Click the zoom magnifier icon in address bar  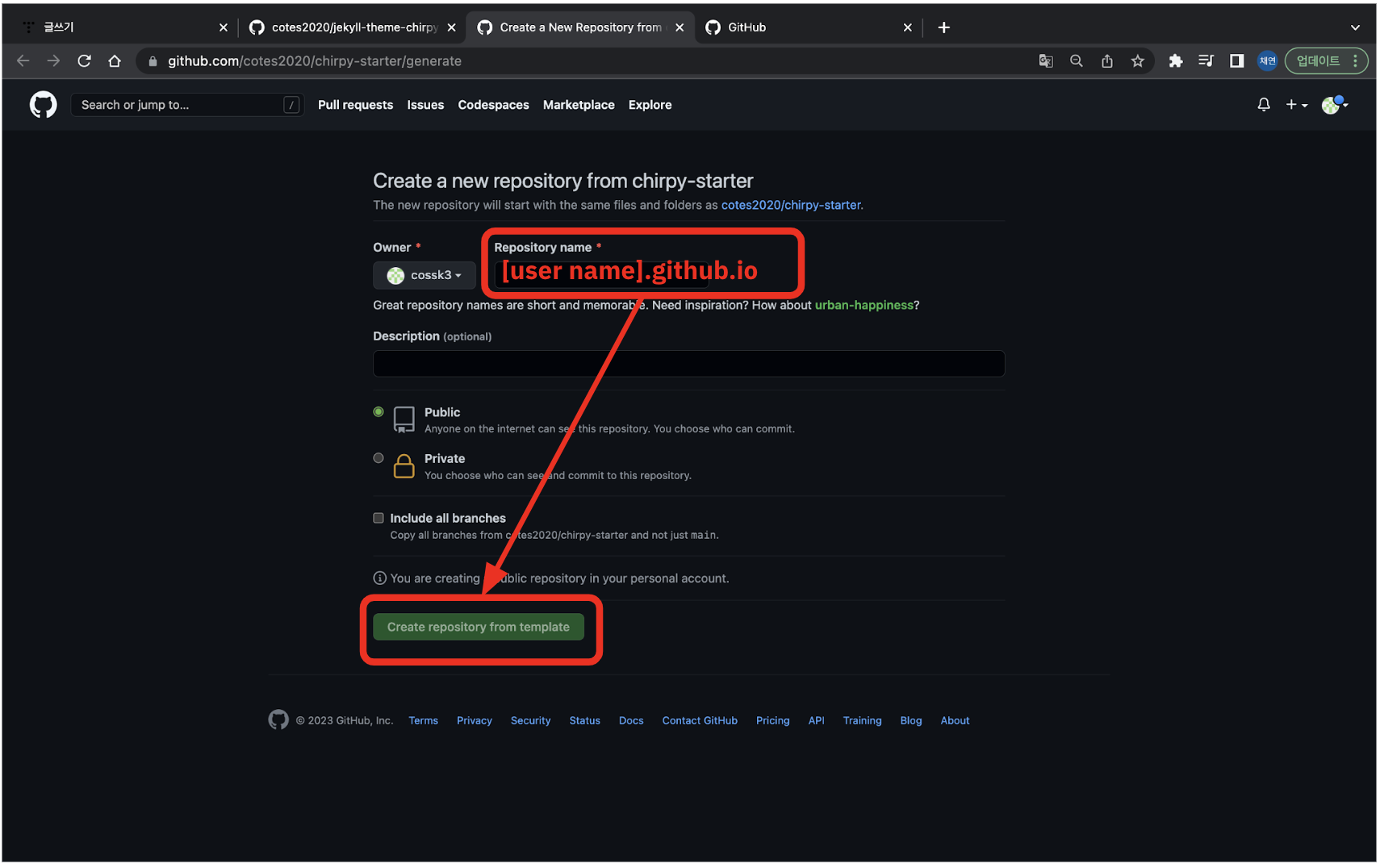click(x=1077, y=61)
